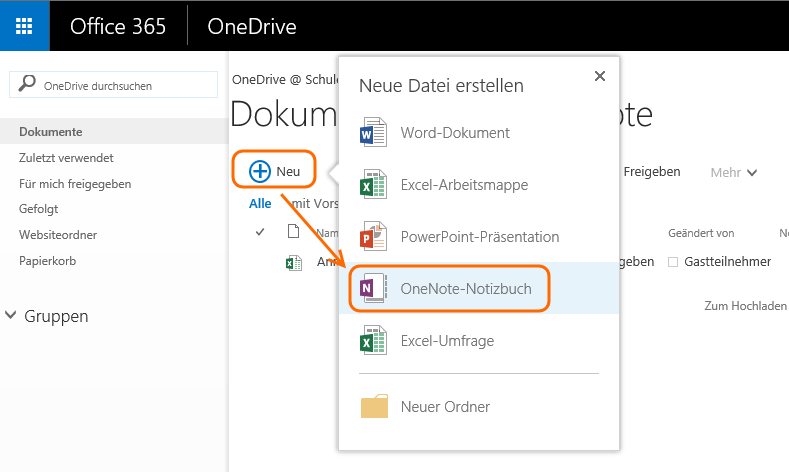Expand the Gruppen section

[x=11, y=316]
